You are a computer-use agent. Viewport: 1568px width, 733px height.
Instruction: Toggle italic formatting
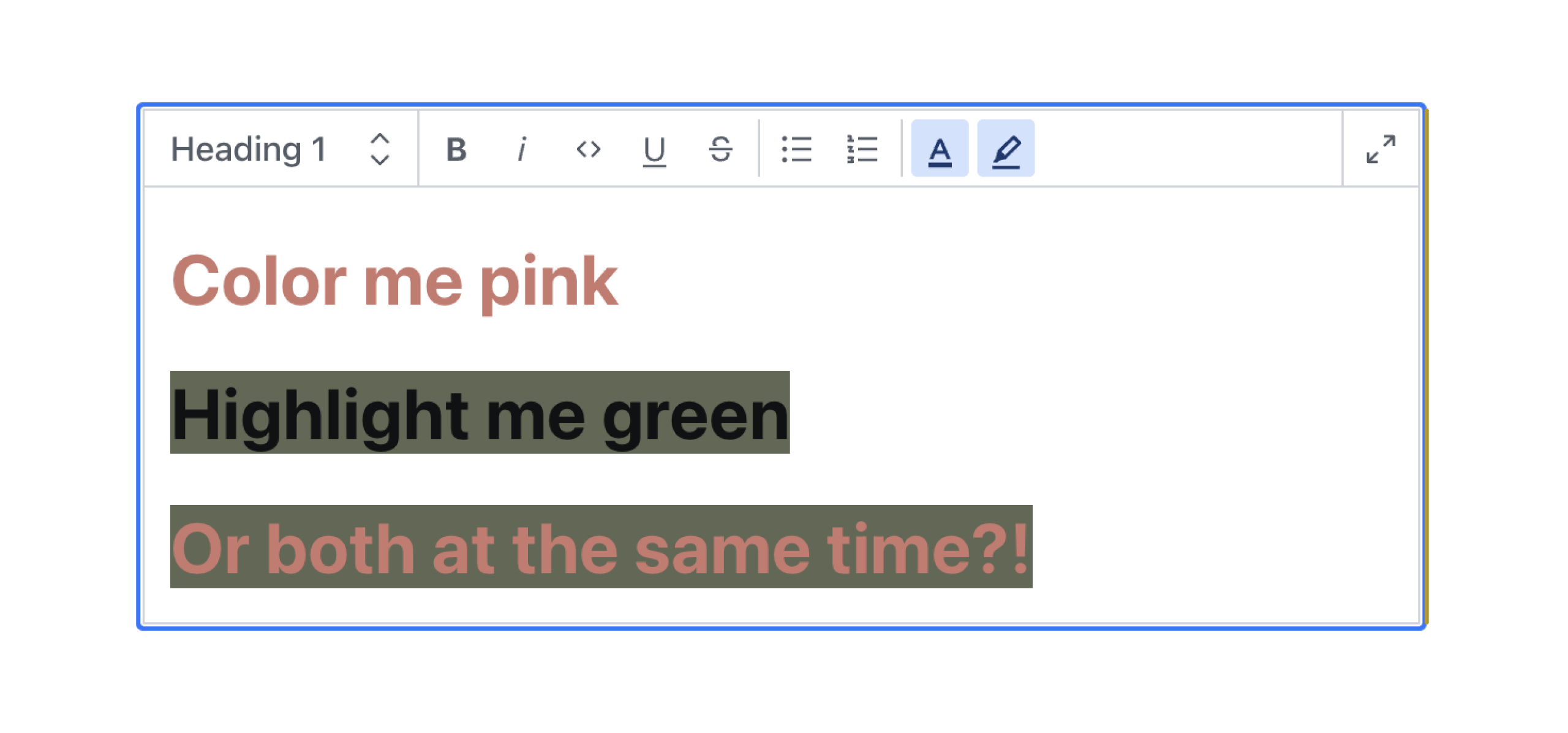pyautogui.click(x=522, y=149)
